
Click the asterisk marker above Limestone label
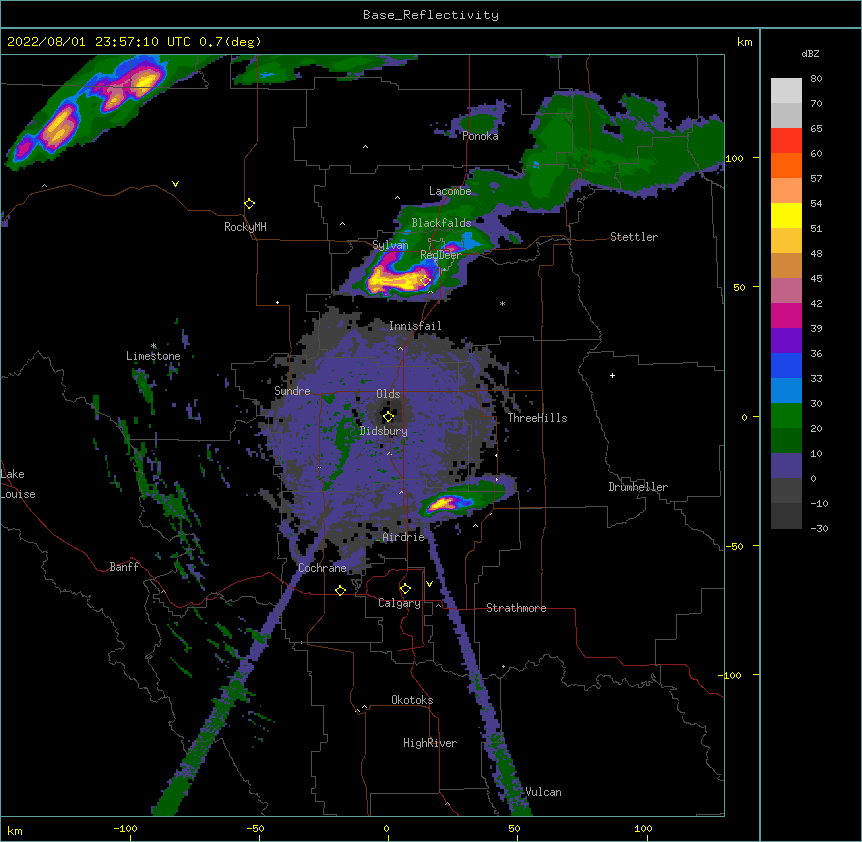pyautogui.click(x=153, y=346)
